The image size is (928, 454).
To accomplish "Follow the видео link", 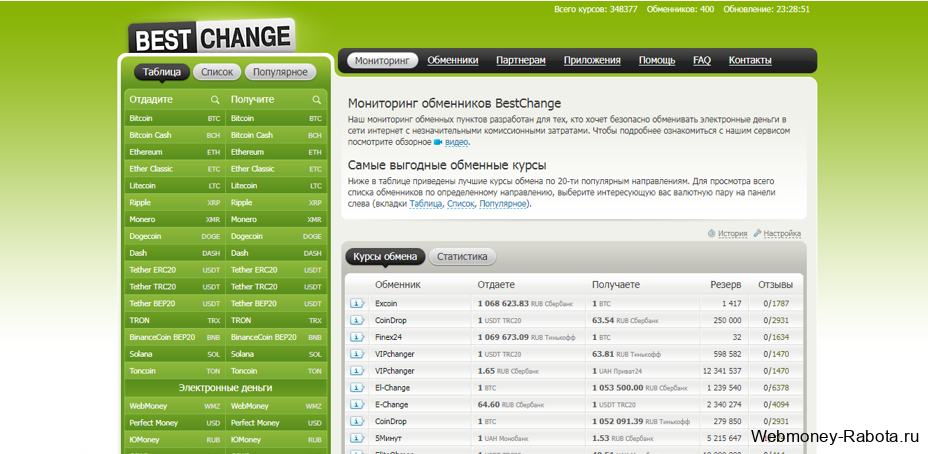I will click(x=456, y=142).
